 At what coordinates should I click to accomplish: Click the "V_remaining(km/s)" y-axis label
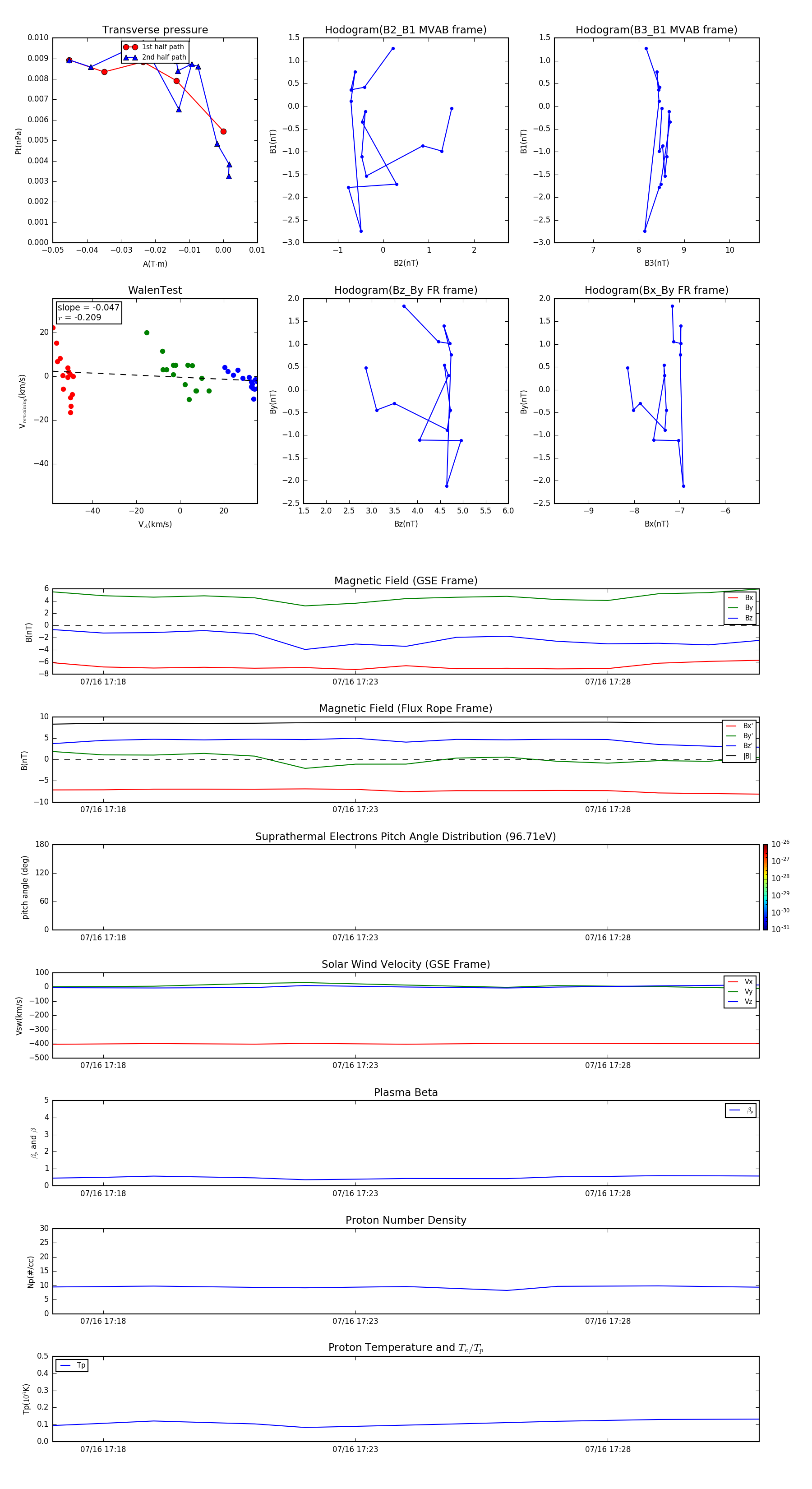point(22,401)
